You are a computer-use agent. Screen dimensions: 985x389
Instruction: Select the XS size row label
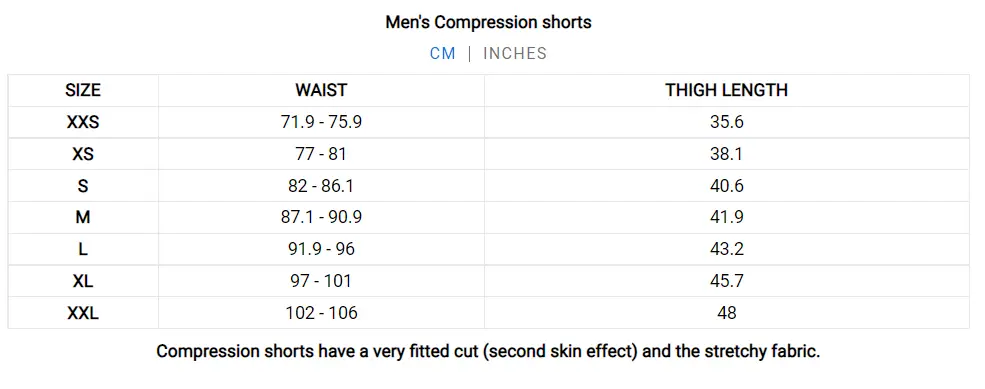coord(83,154)
